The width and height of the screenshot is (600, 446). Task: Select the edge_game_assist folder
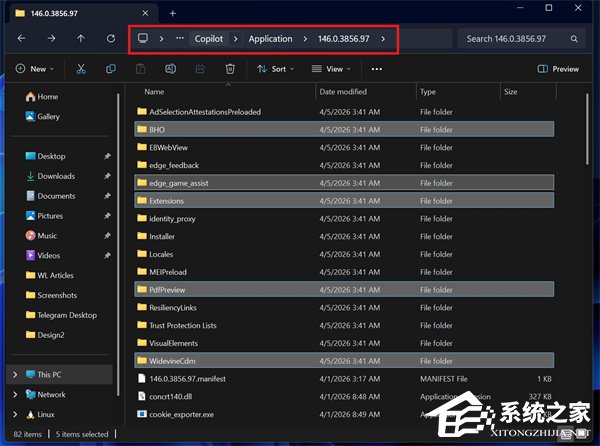pos(344,183)
